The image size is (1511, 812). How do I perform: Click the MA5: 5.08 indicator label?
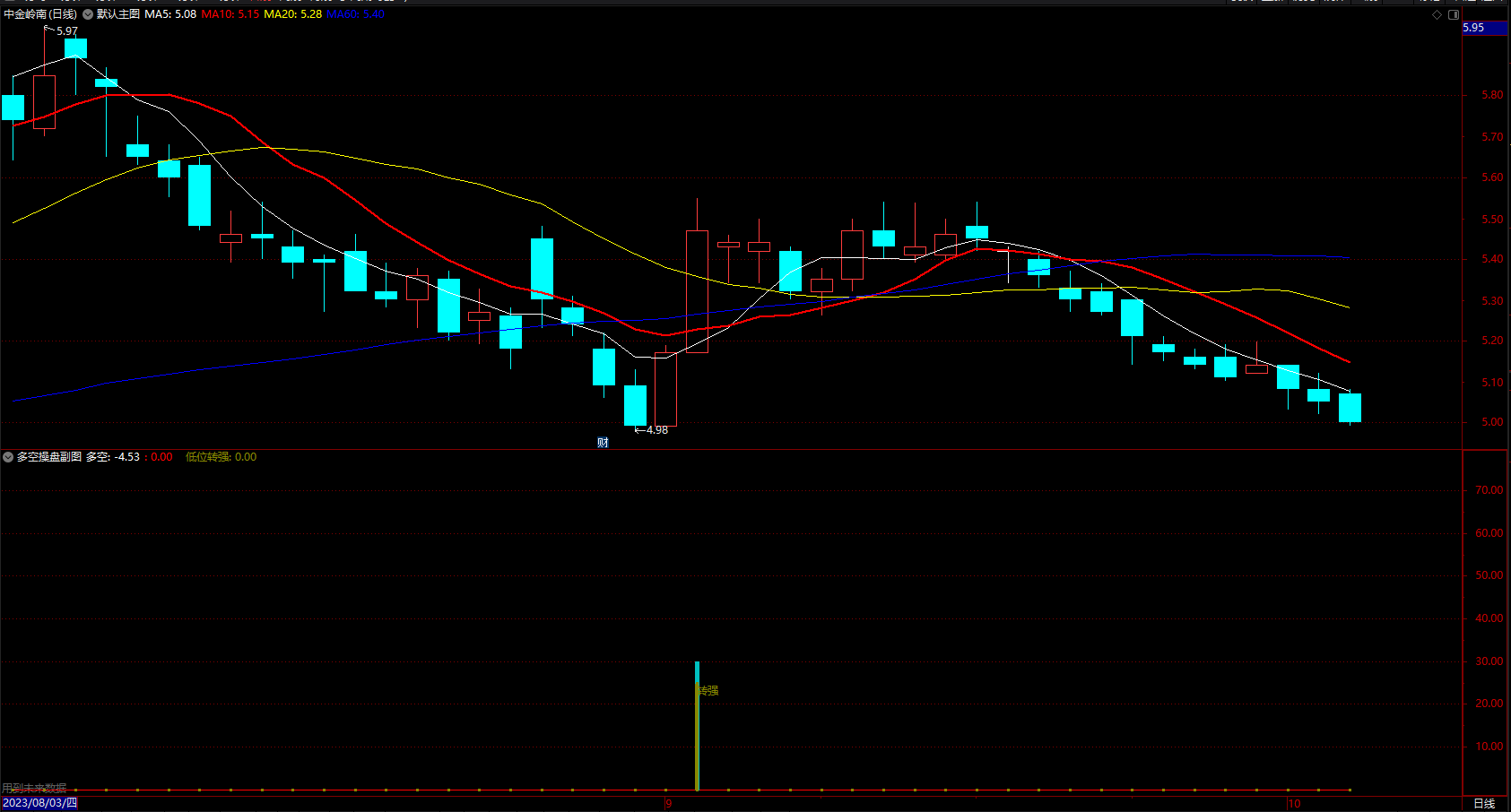pos(170,14)
